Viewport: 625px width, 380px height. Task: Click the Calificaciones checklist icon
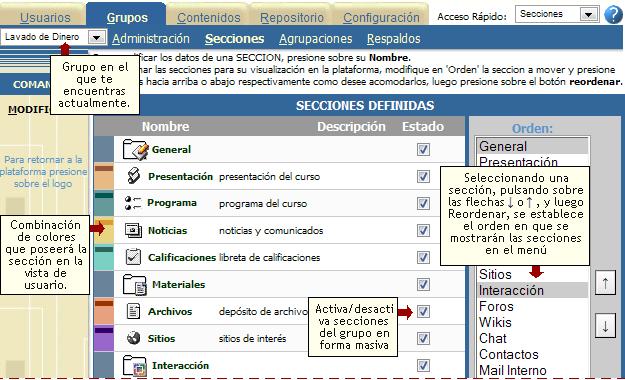pos(133,257)
